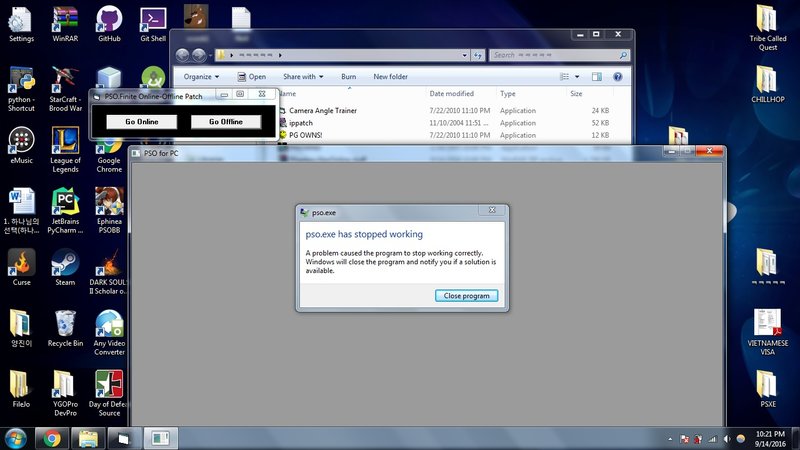Open the Korean-named Word document icon
The height and width of the screenshot is (450, 800).
click(x=21, y=211)
